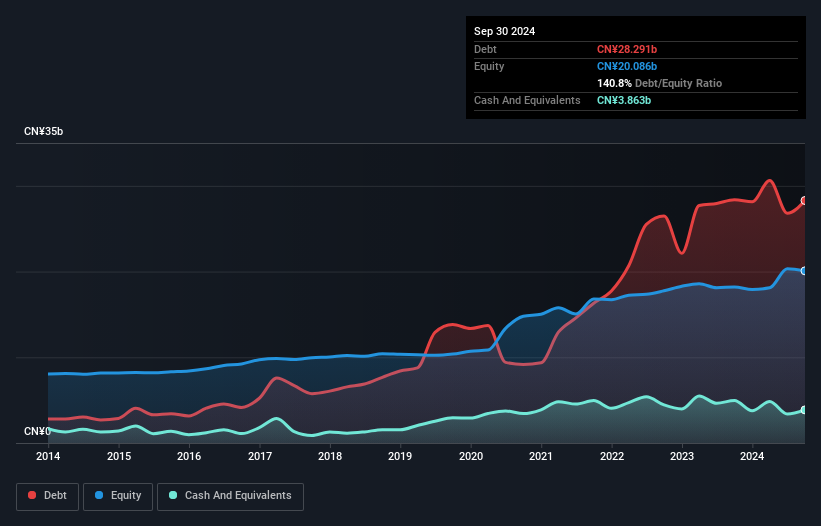Click the 2014 x-axis label
Viewport: 821px width, 526px height.
[x=48, y=456]
